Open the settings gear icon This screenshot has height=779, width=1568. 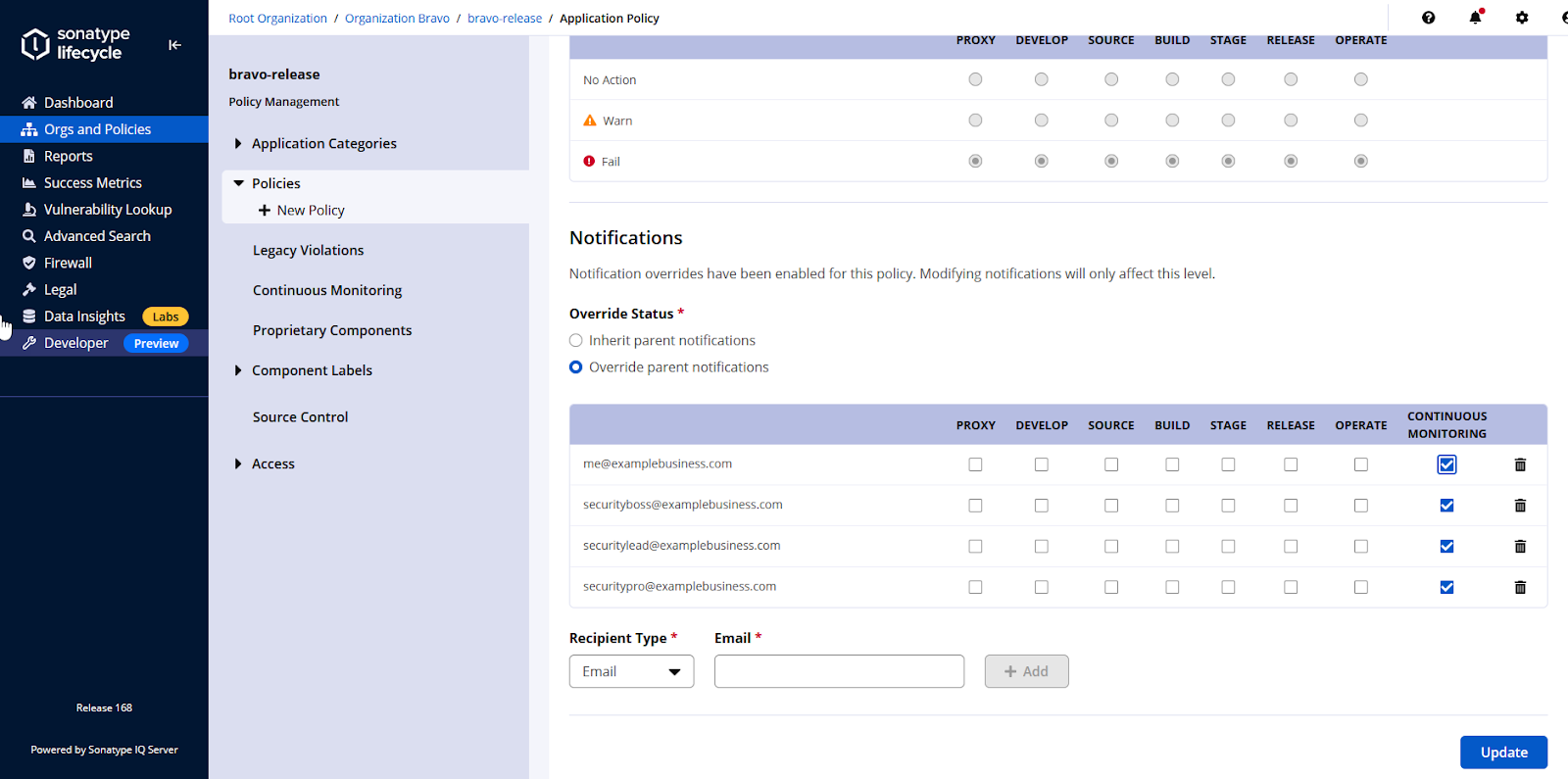(1521, 18)
